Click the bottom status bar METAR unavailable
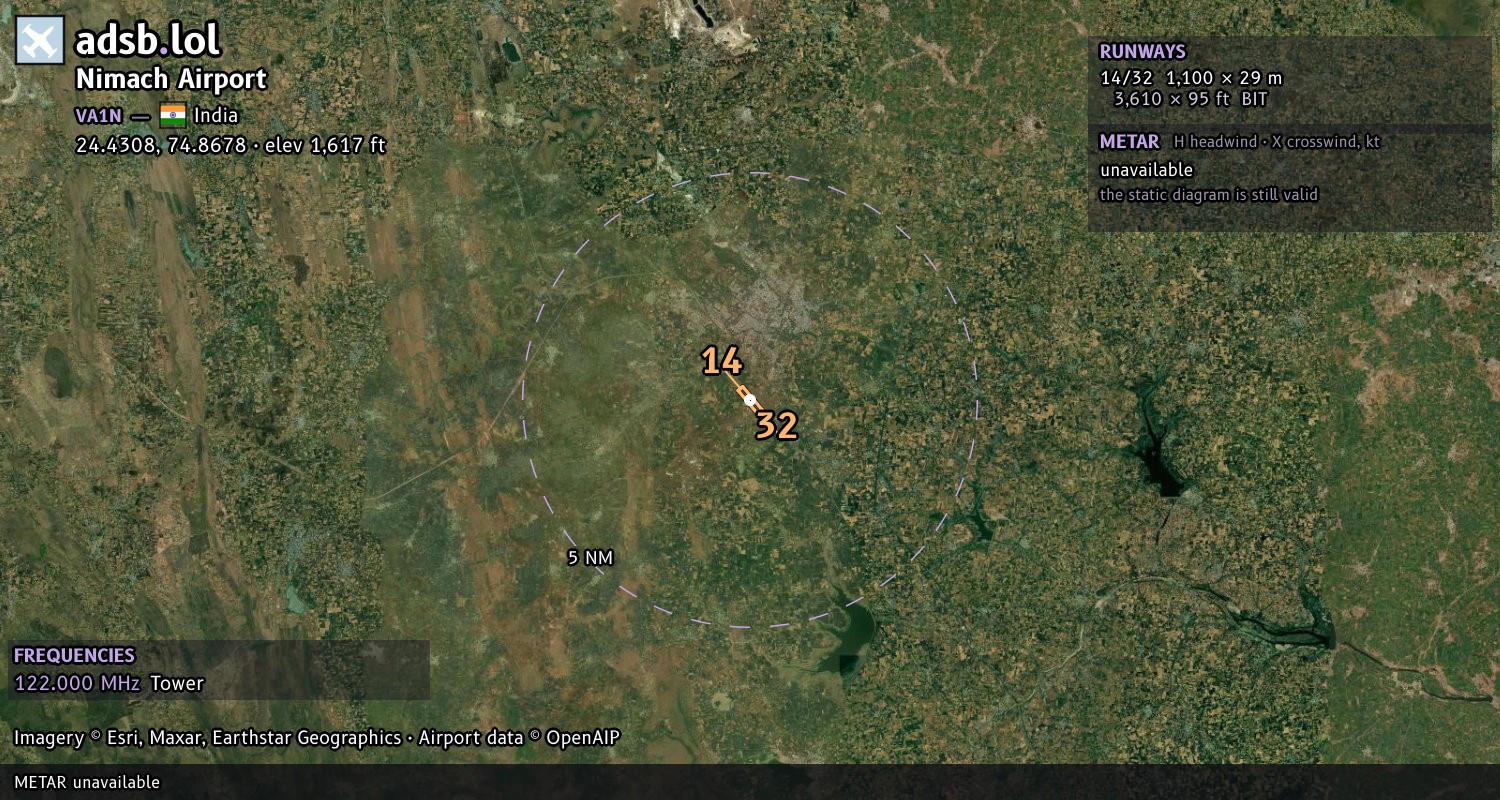 point(87,782)
